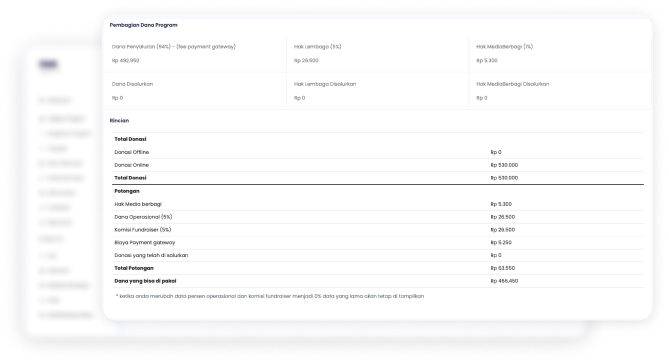669x364 pixels.
Task: Select the 'Donasi Offline' row label
Action: [x=131, y=152]
